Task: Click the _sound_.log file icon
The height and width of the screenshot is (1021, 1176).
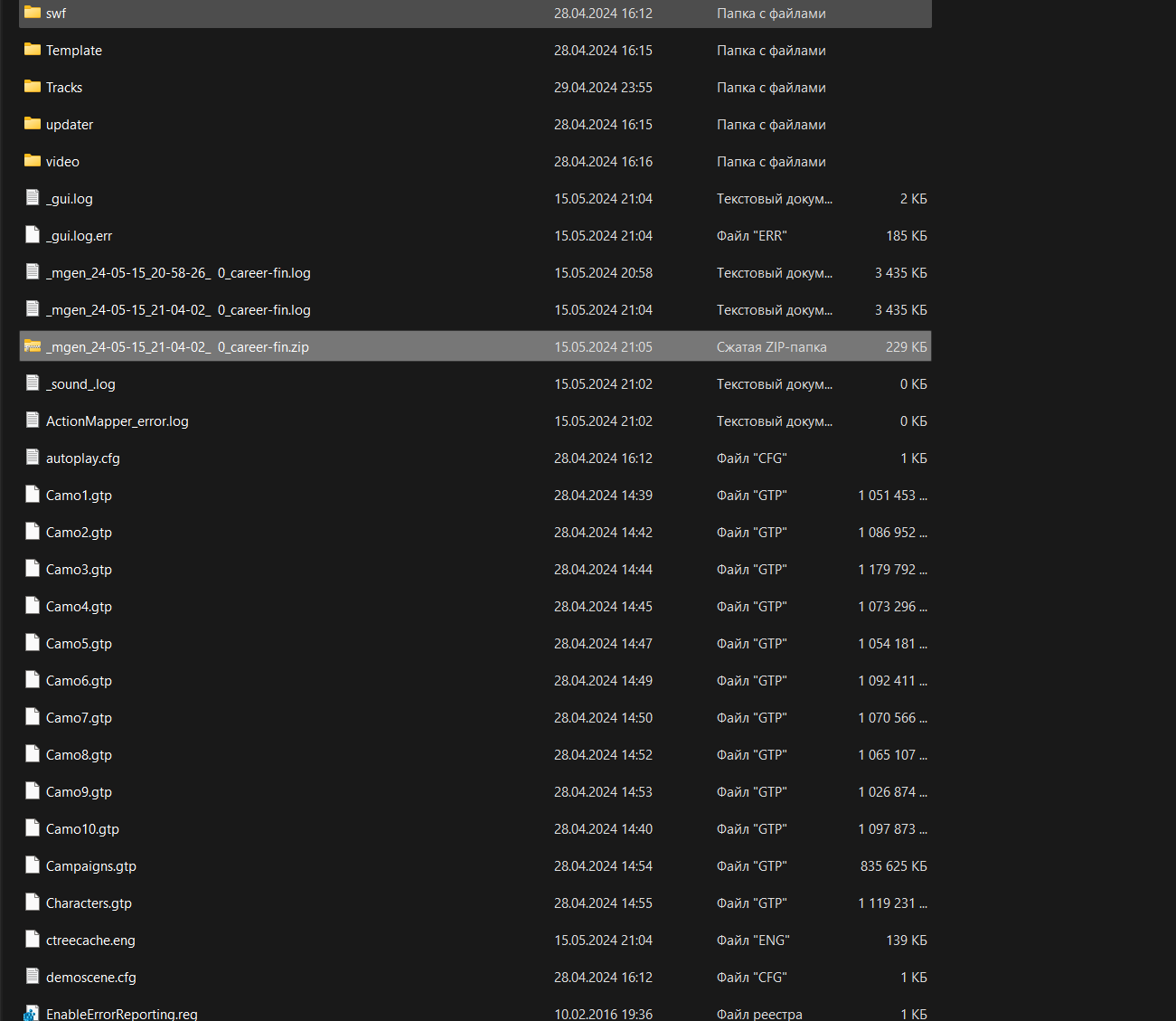Action: [33, 383]
